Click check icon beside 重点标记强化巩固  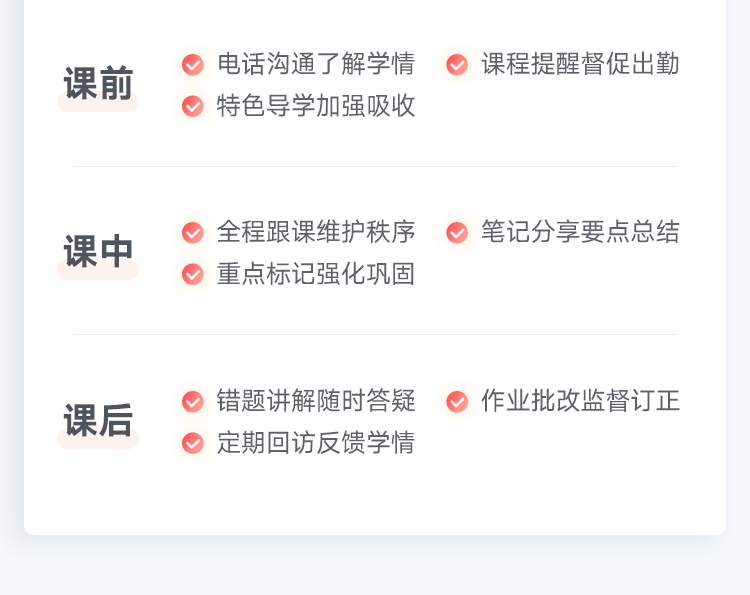(x=193, y=274)
